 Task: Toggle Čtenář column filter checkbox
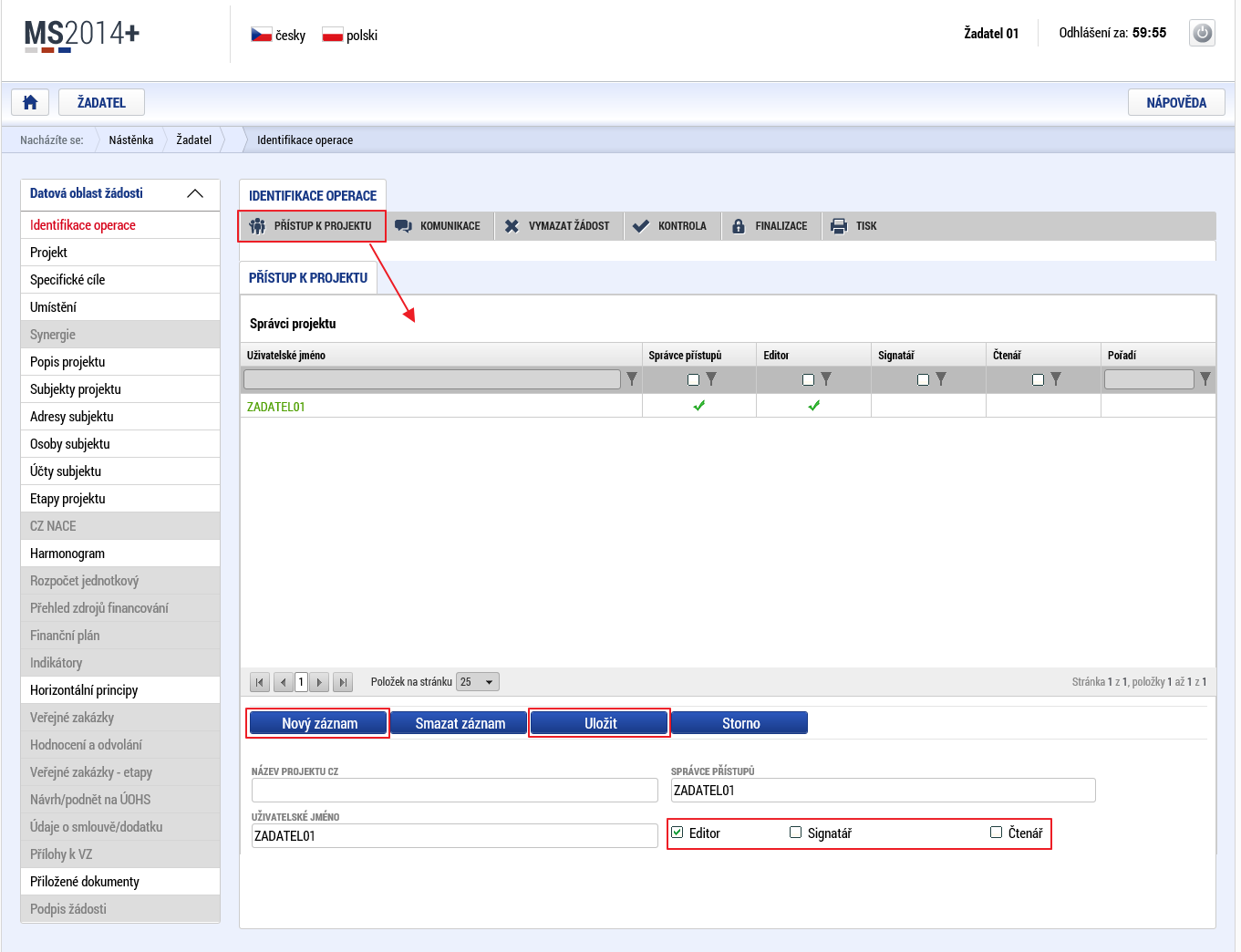tap(1039, 380)
